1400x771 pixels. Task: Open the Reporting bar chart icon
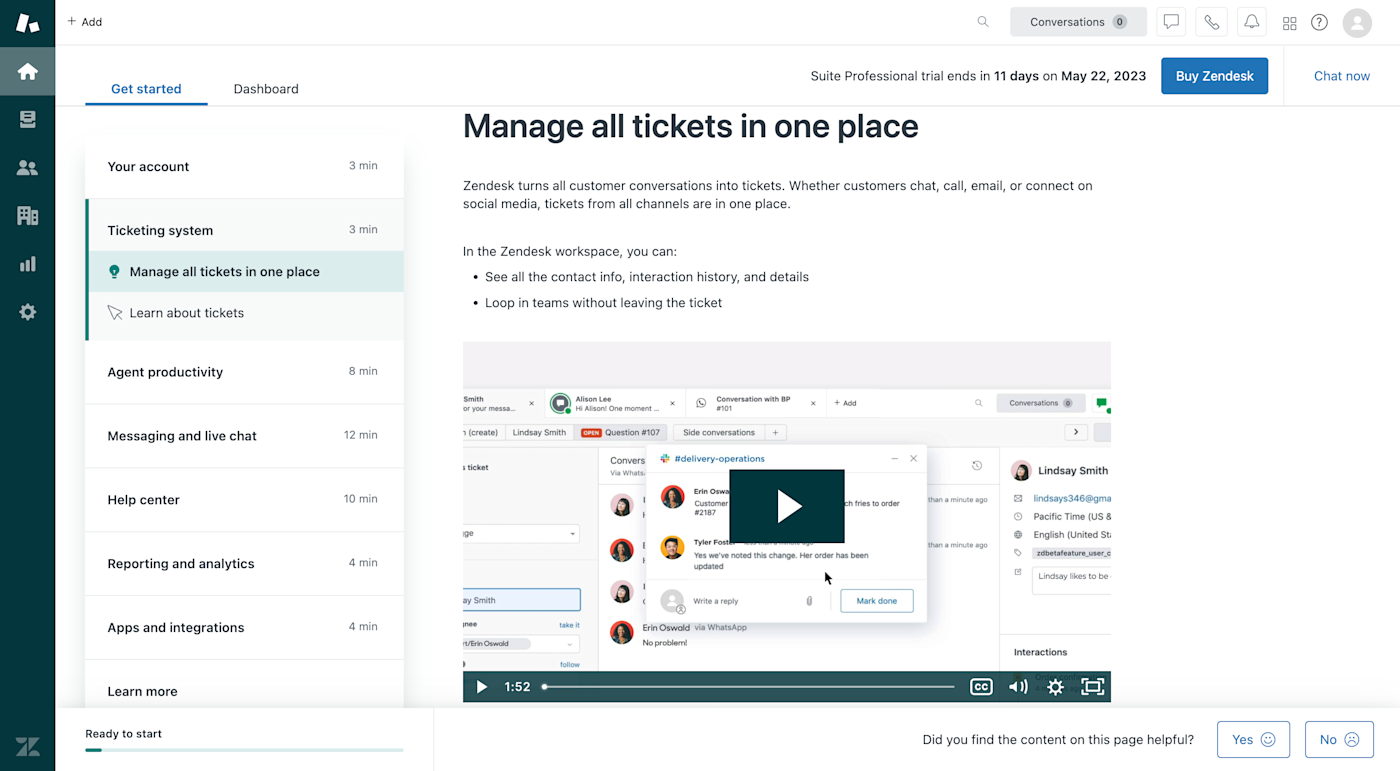[27, 264]
